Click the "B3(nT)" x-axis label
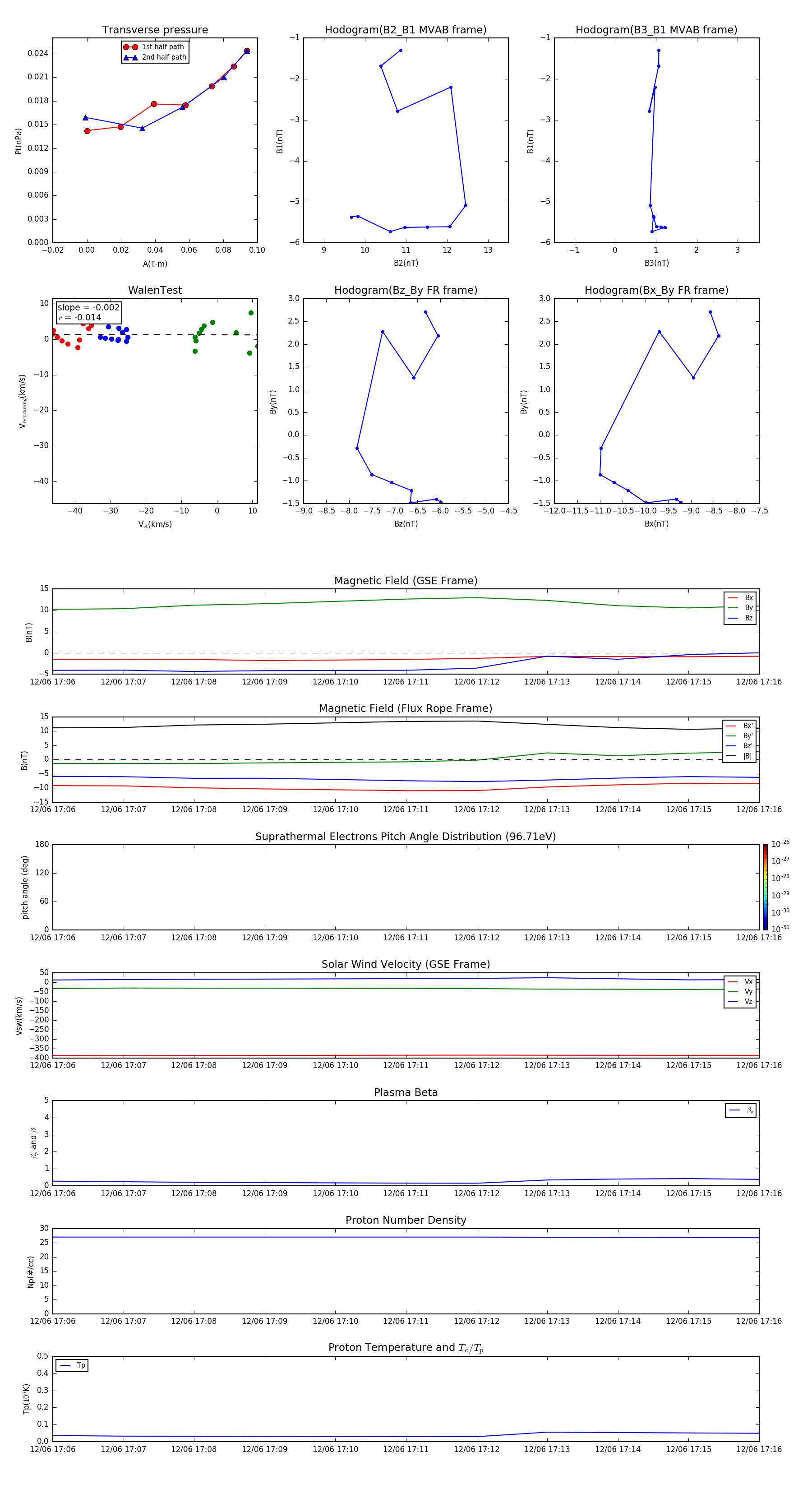This screenshot has width=812, height=1489. coord(656,263)
